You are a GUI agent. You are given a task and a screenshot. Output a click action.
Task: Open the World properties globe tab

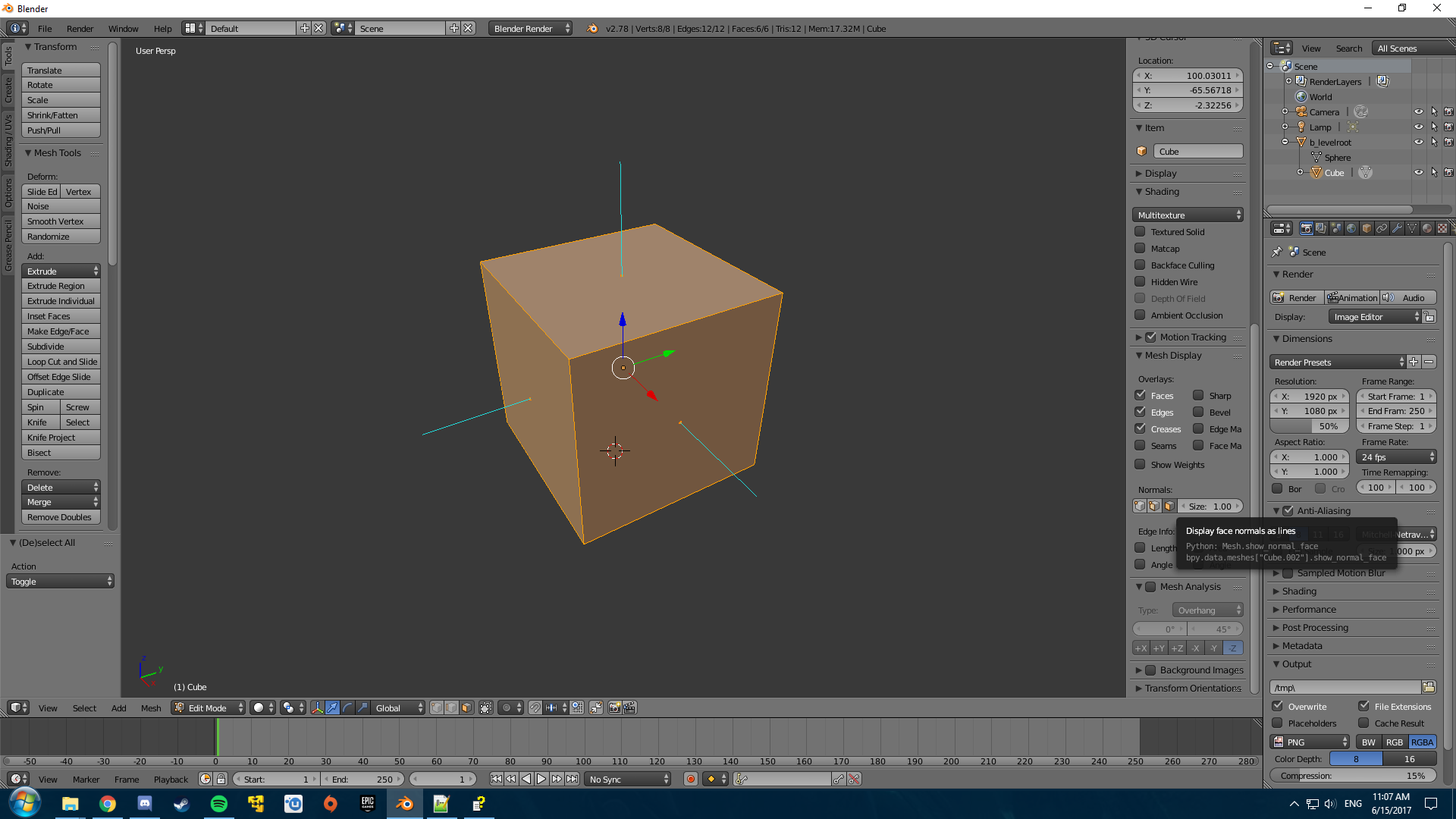[1351, 228]
